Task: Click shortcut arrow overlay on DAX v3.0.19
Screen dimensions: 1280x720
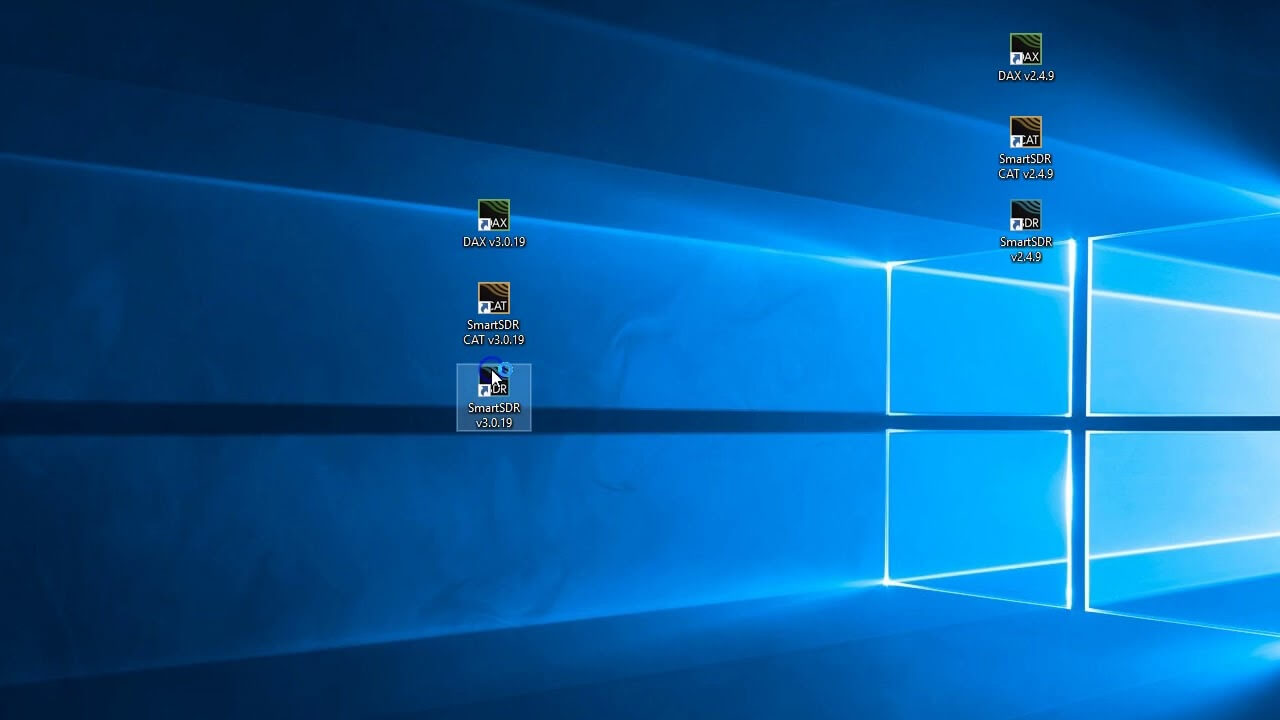Action: coord(484,225)
